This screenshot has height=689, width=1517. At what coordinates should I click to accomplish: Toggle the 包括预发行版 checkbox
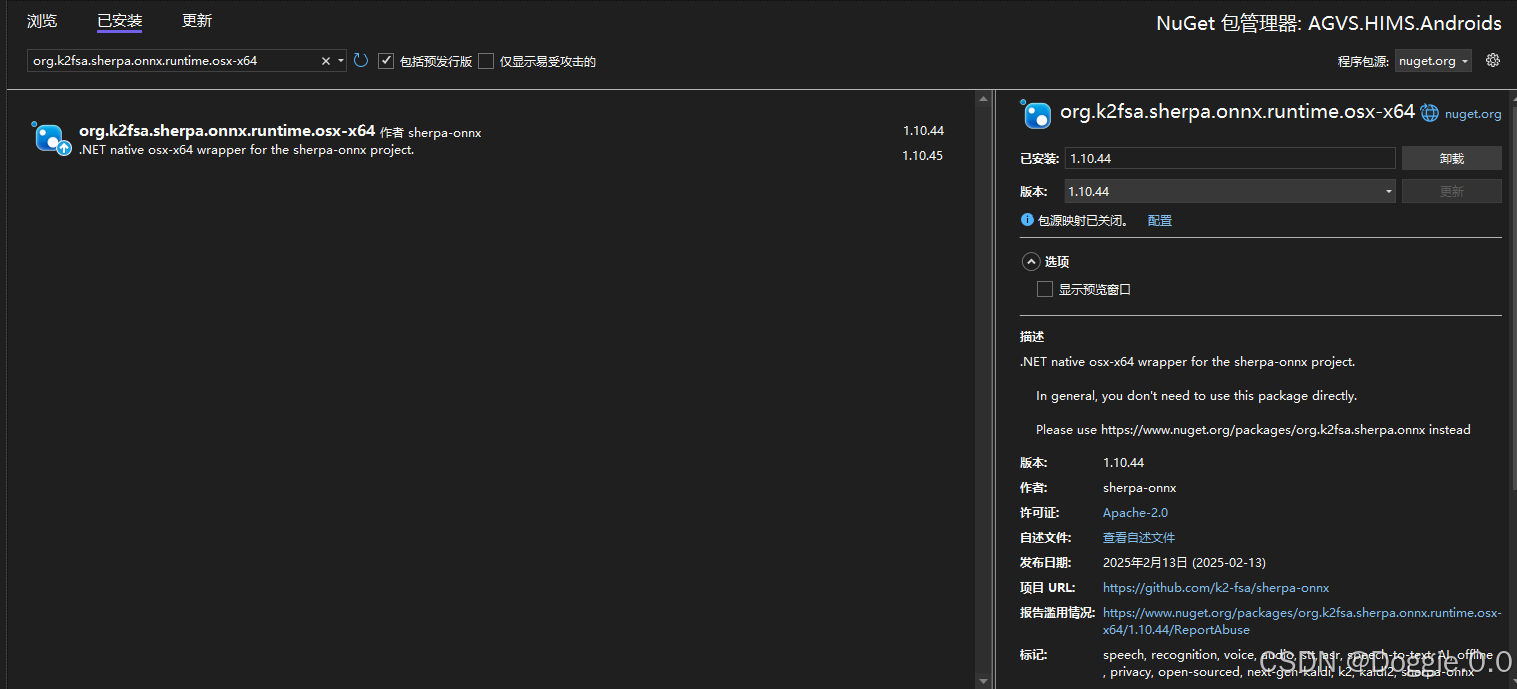coord(386,61)
